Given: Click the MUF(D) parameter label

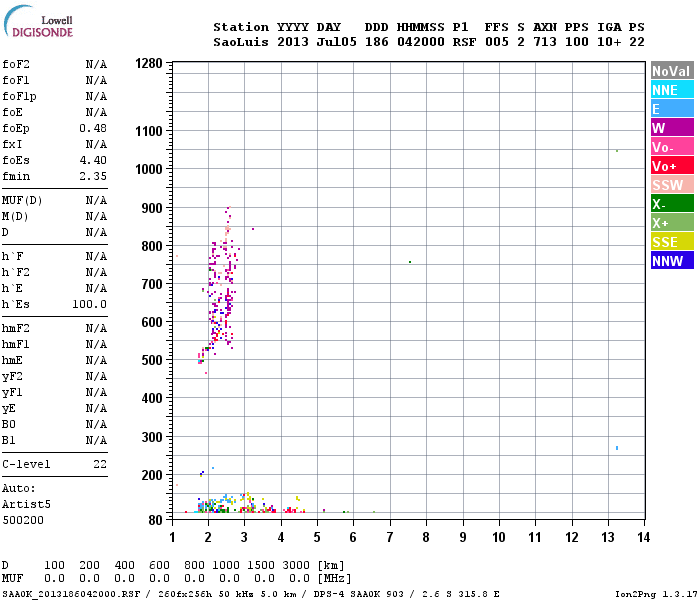Looking at the screenshot, I should click(x=22, y=200).
